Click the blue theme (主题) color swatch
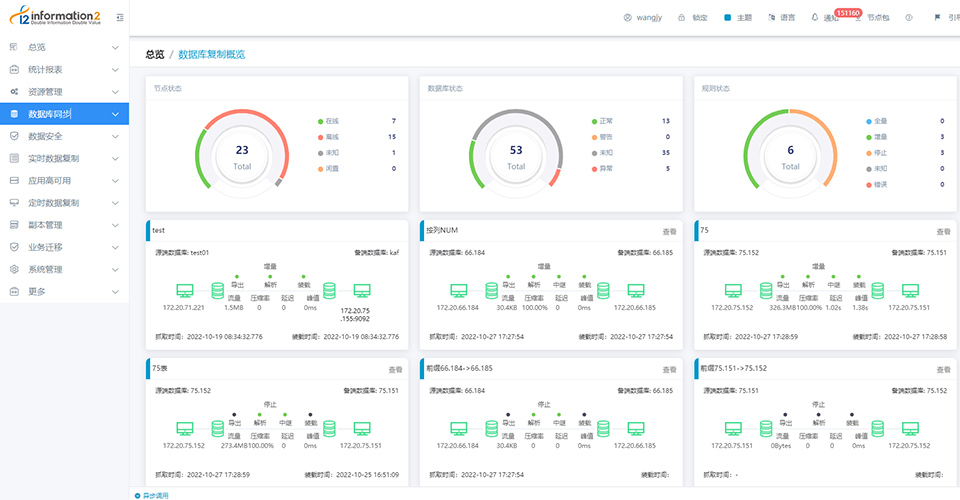 tap(728, 18)
